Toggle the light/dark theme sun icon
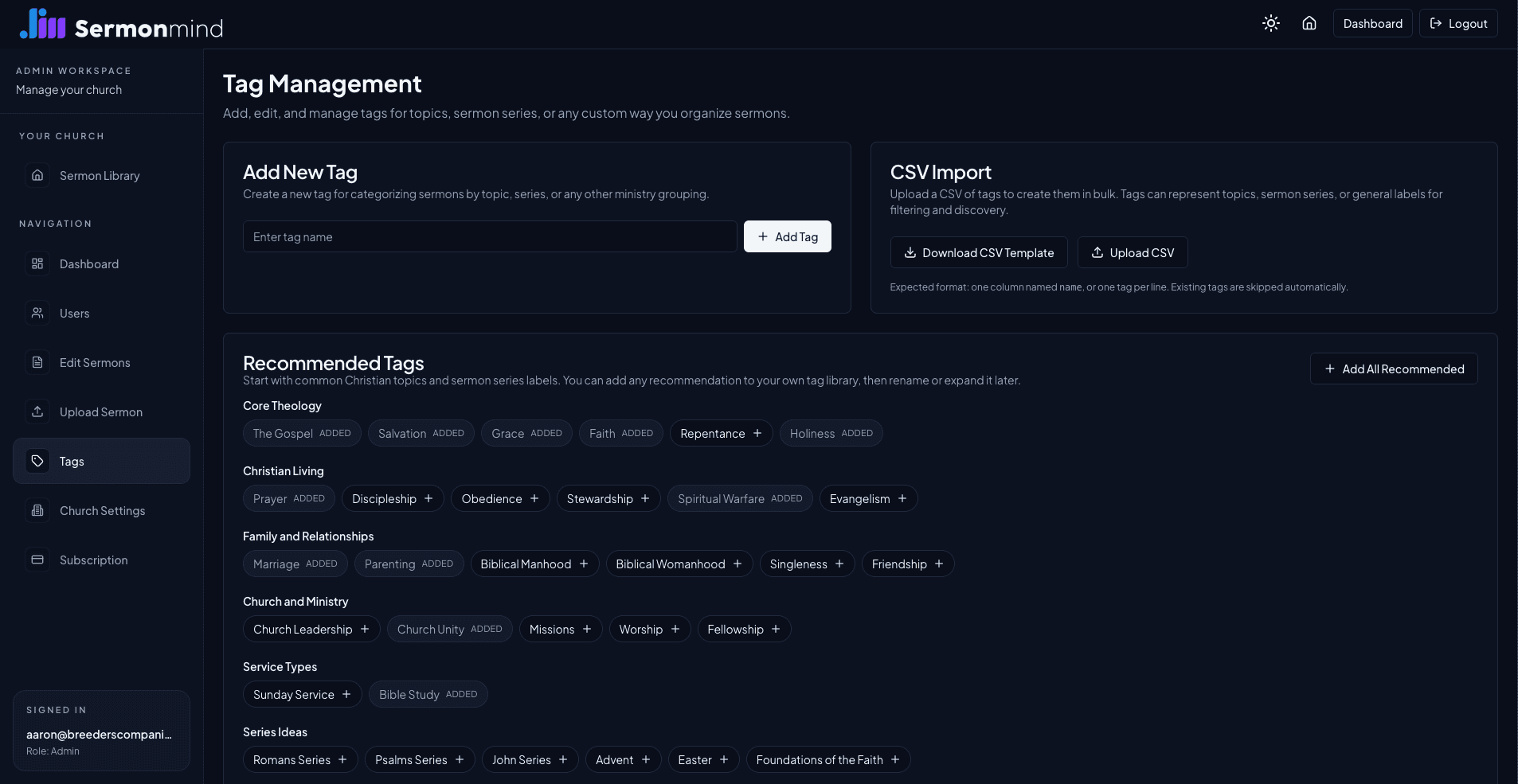1518x784 pixels. point(1271,23)
